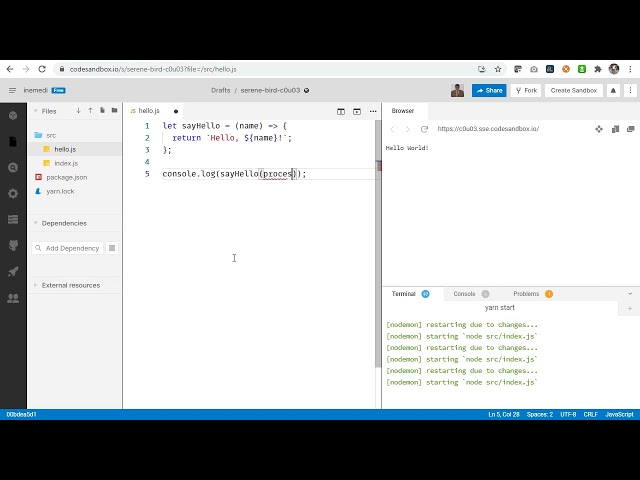Click the Chrome address bar URL
The height and width of the screenshot is (480, 640).
point(153,69)
